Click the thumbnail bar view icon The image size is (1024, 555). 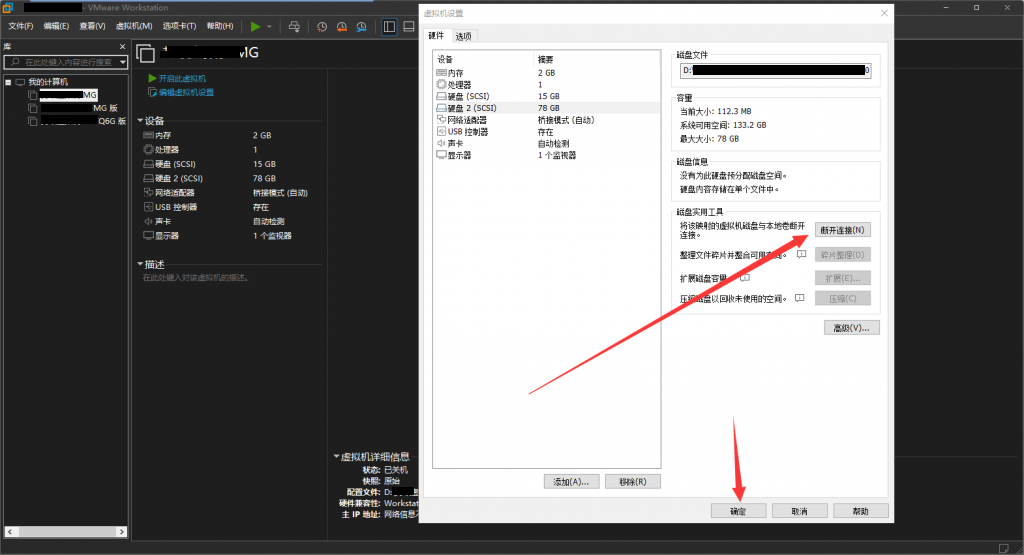point(409,27)
